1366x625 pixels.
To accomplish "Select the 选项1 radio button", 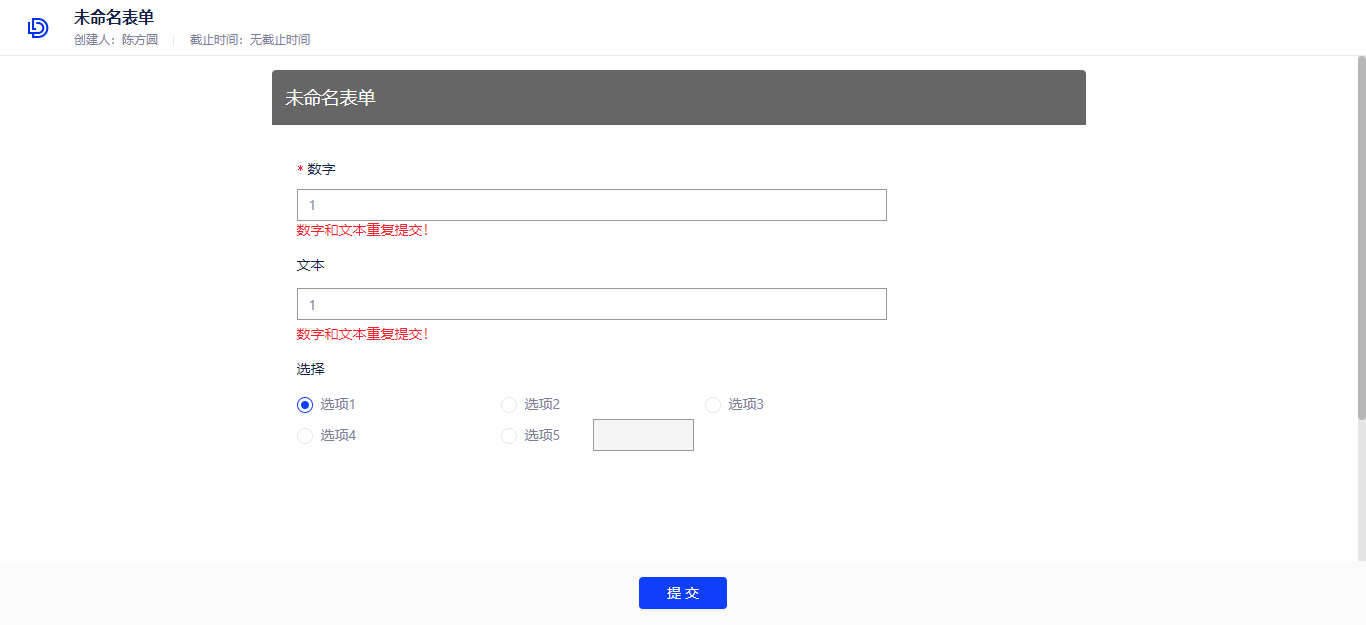I will coord(305,404).
